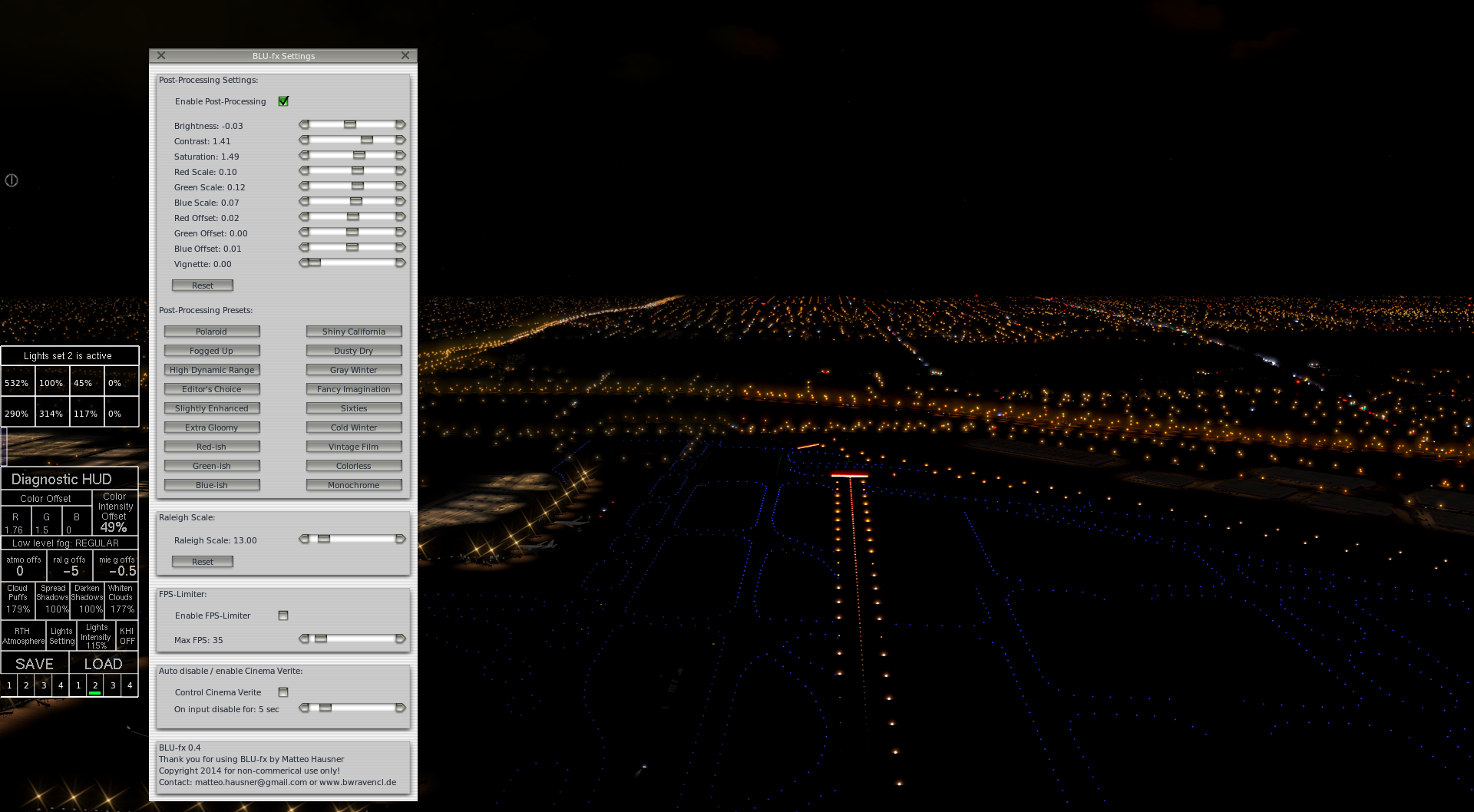Click the Green Scale right arrow
The height and width of the screenshot is (812, 1474).
[x=400, y=186]
